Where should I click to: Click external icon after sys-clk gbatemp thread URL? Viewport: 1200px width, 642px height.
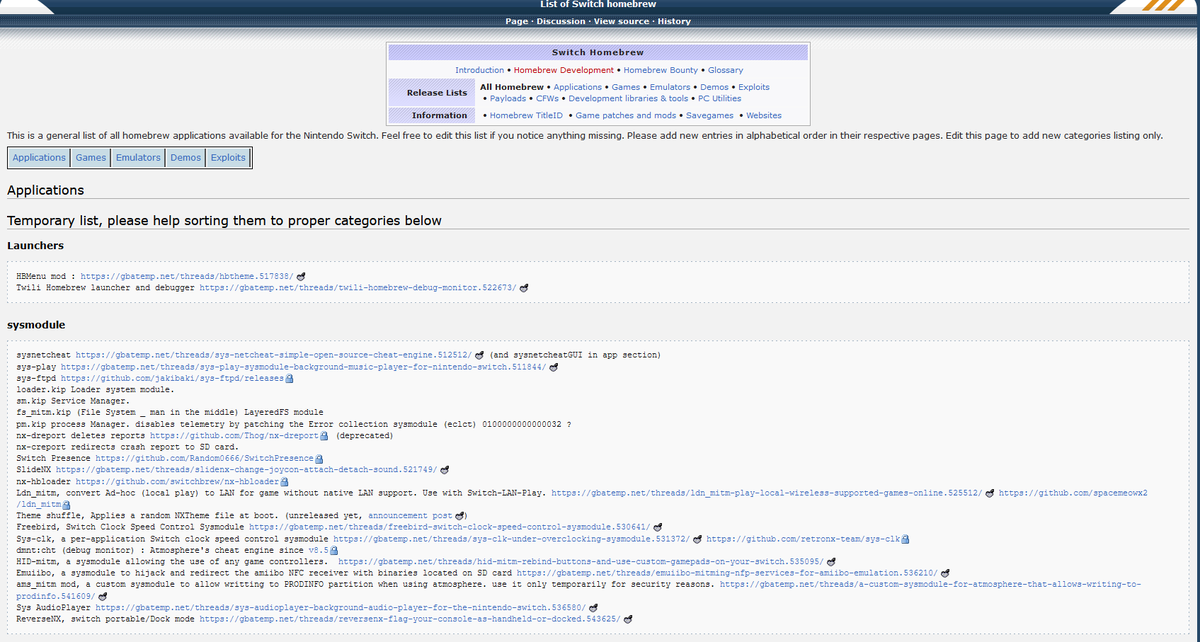700,538
